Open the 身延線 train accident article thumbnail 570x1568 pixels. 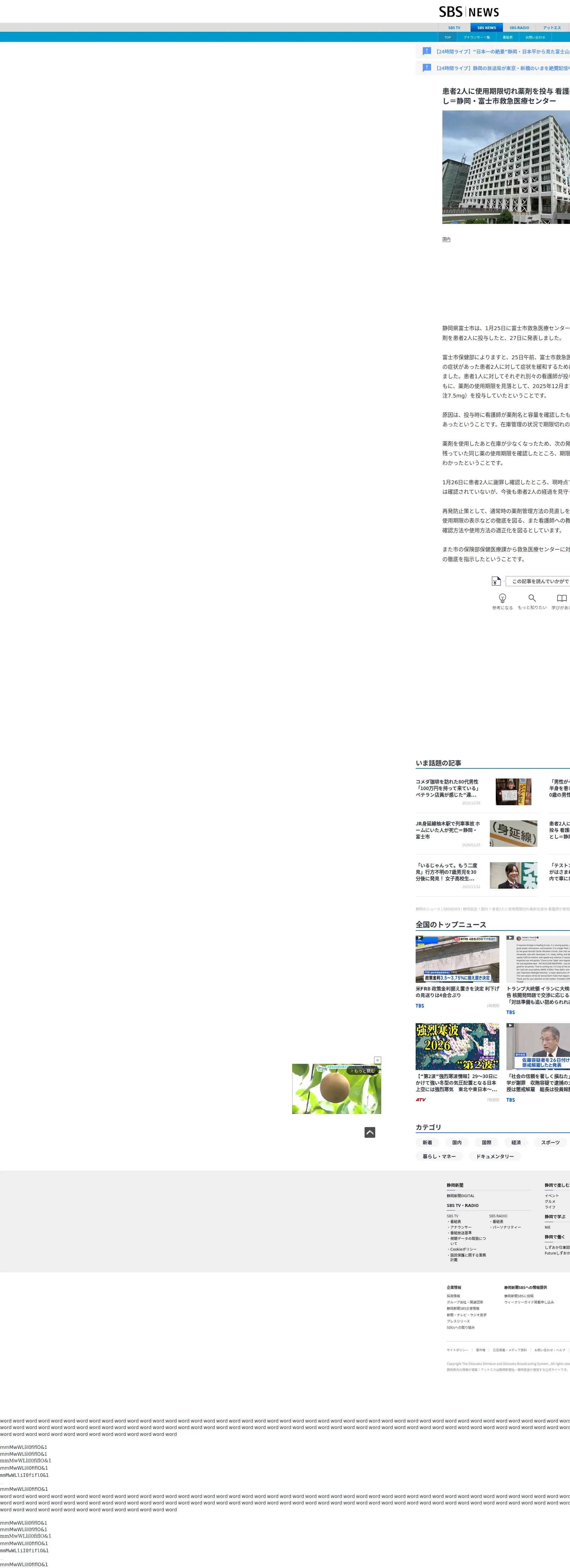click(x=513, y=833)
